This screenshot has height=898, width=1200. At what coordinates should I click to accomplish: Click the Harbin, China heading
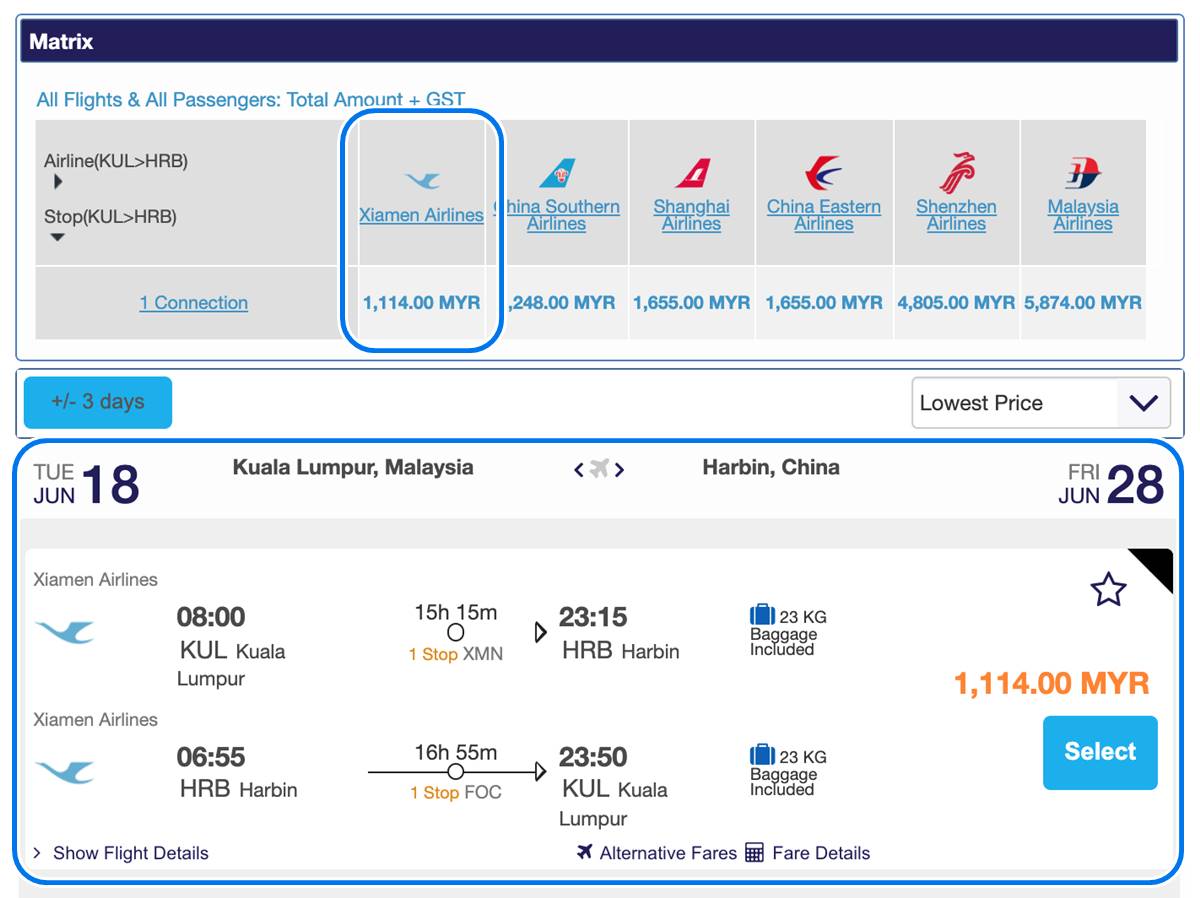pos(771,467)
